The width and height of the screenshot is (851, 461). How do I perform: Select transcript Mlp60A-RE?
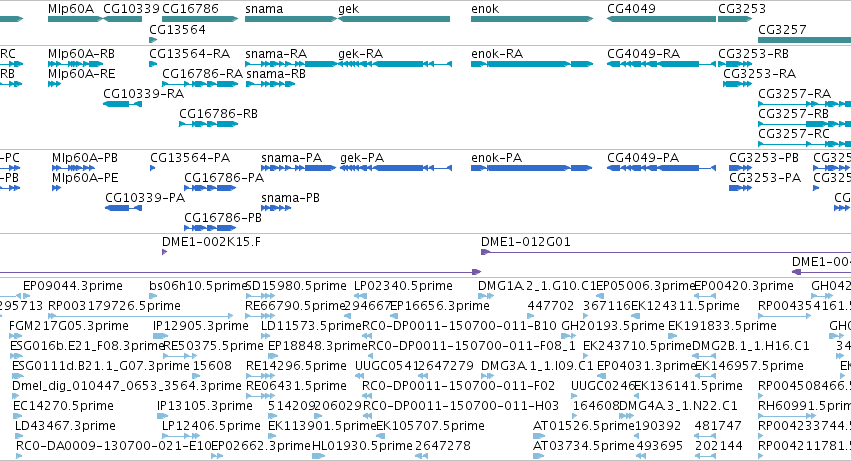coord(81,74)
